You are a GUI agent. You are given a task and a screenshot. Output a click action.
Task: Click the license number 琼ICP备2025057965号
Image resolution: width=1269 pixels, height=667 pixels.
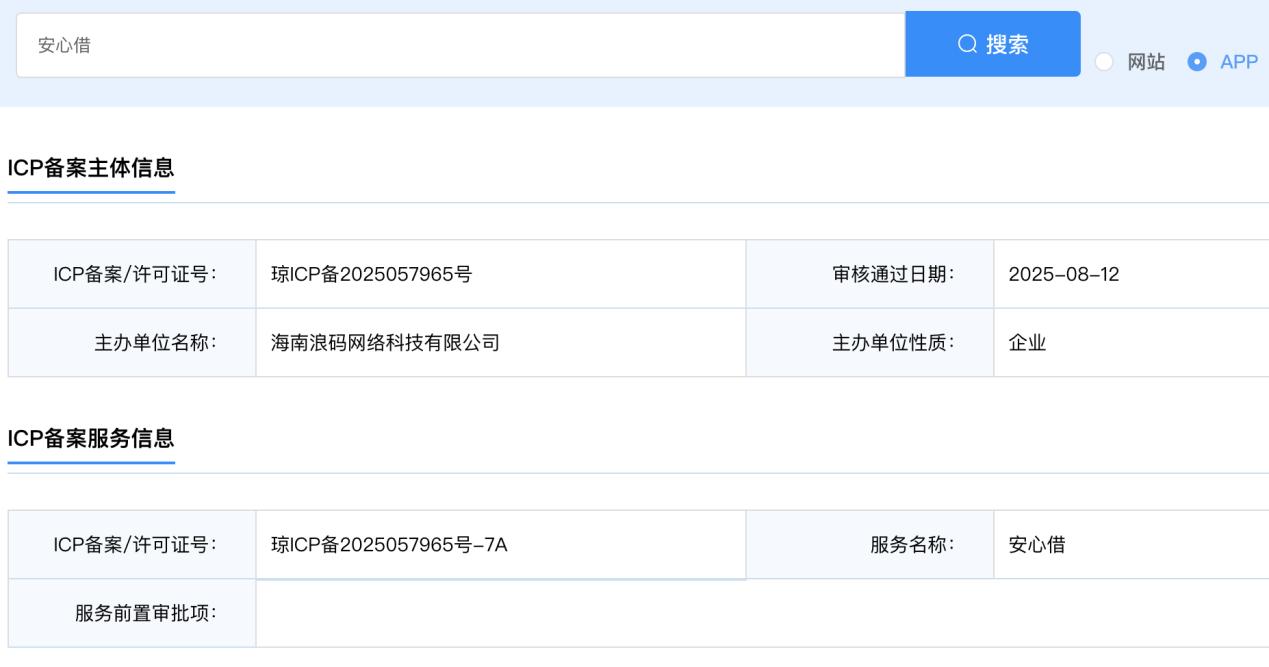(372, 275)
